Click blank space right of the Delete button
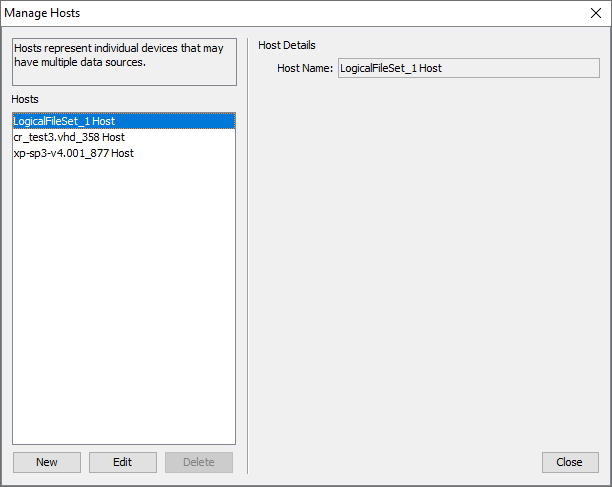This screenshot has height=487, width=612. 240,462
